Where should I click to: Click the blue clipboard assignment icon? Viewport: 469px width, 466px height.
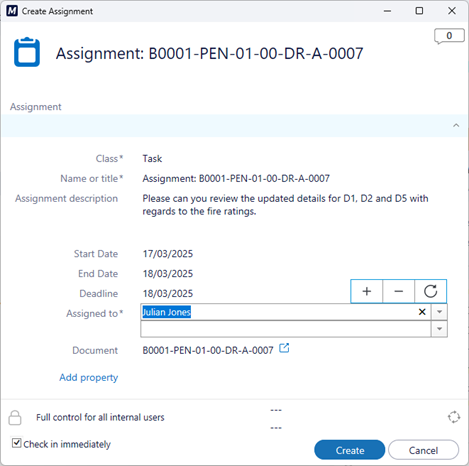[x=27, y=52]
